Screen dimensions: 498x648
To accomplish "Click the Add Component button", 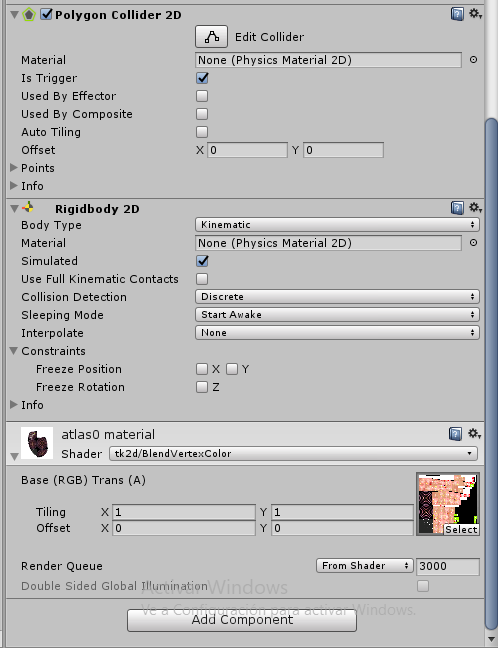I will coord(242,620).
